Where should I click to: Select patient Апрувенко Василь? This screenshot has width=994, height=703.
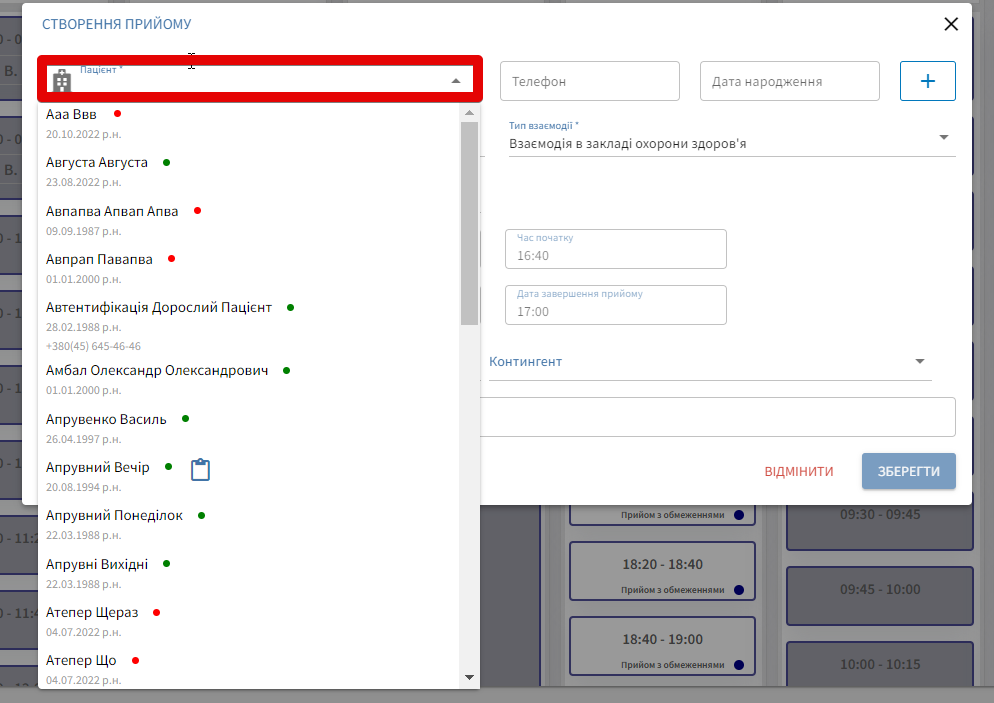[106, 419]
